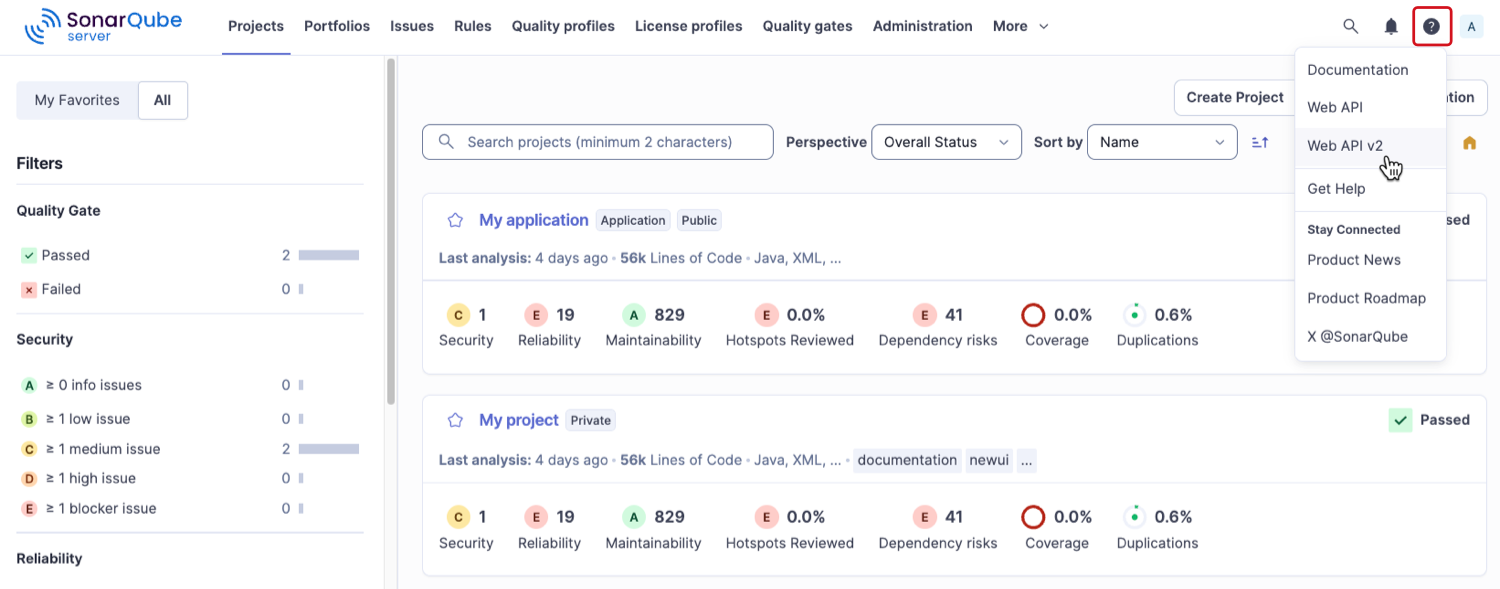Screen dimensions: 1500x589
Task: Open the notifications bell
Action: [1391, 27]
